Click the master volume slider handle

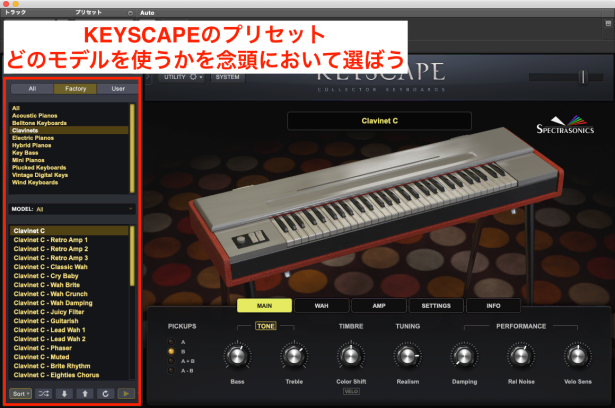pyautogui.click(x=583, y=77)
